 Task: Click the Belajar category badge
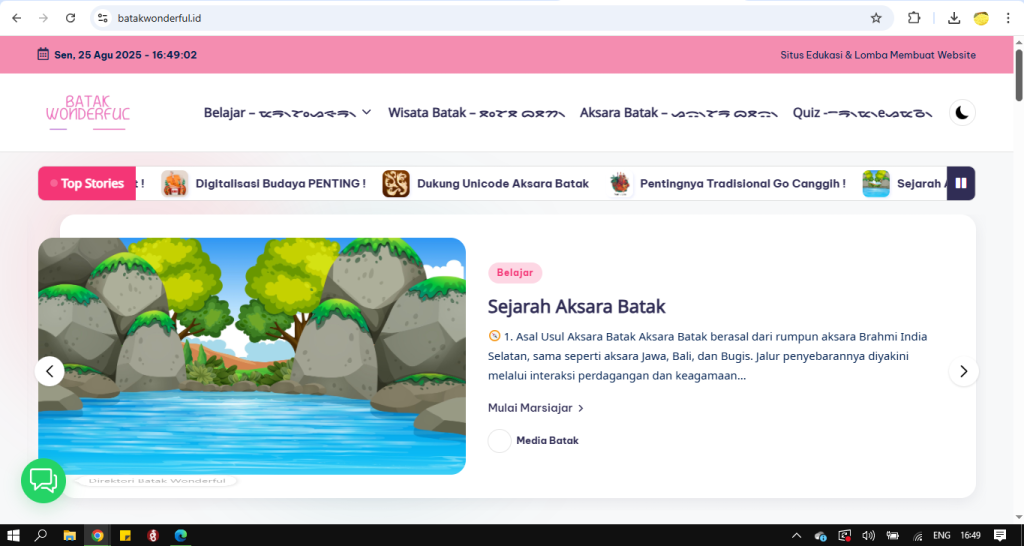(515, 273)
